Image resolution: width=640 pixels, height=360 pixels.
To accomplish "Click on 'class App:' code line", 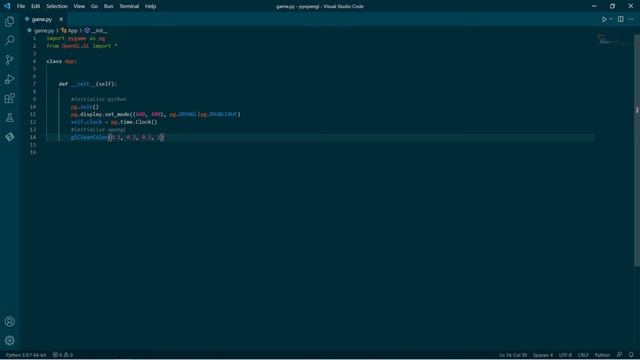I will (61, 61).
